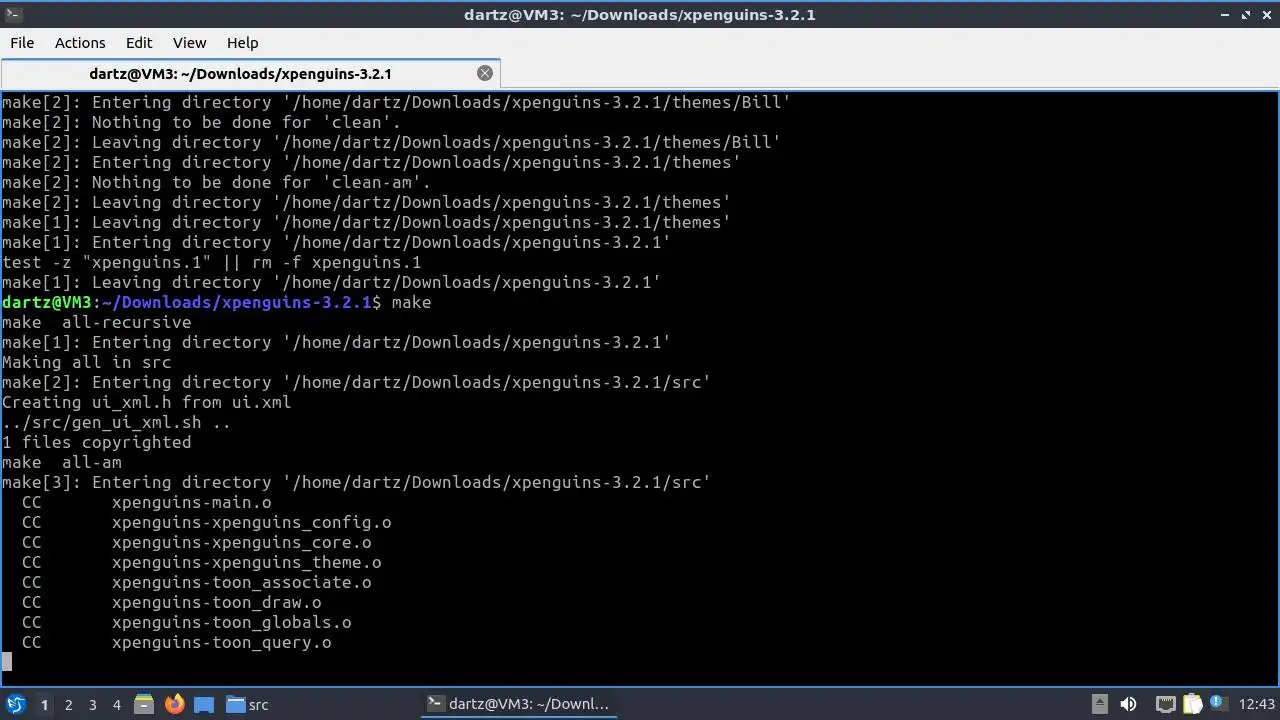Close the xpenguins-3.2.1 terminal tab
The height and width of the screenshot is (720, 1280).
[x=485, y=73]
